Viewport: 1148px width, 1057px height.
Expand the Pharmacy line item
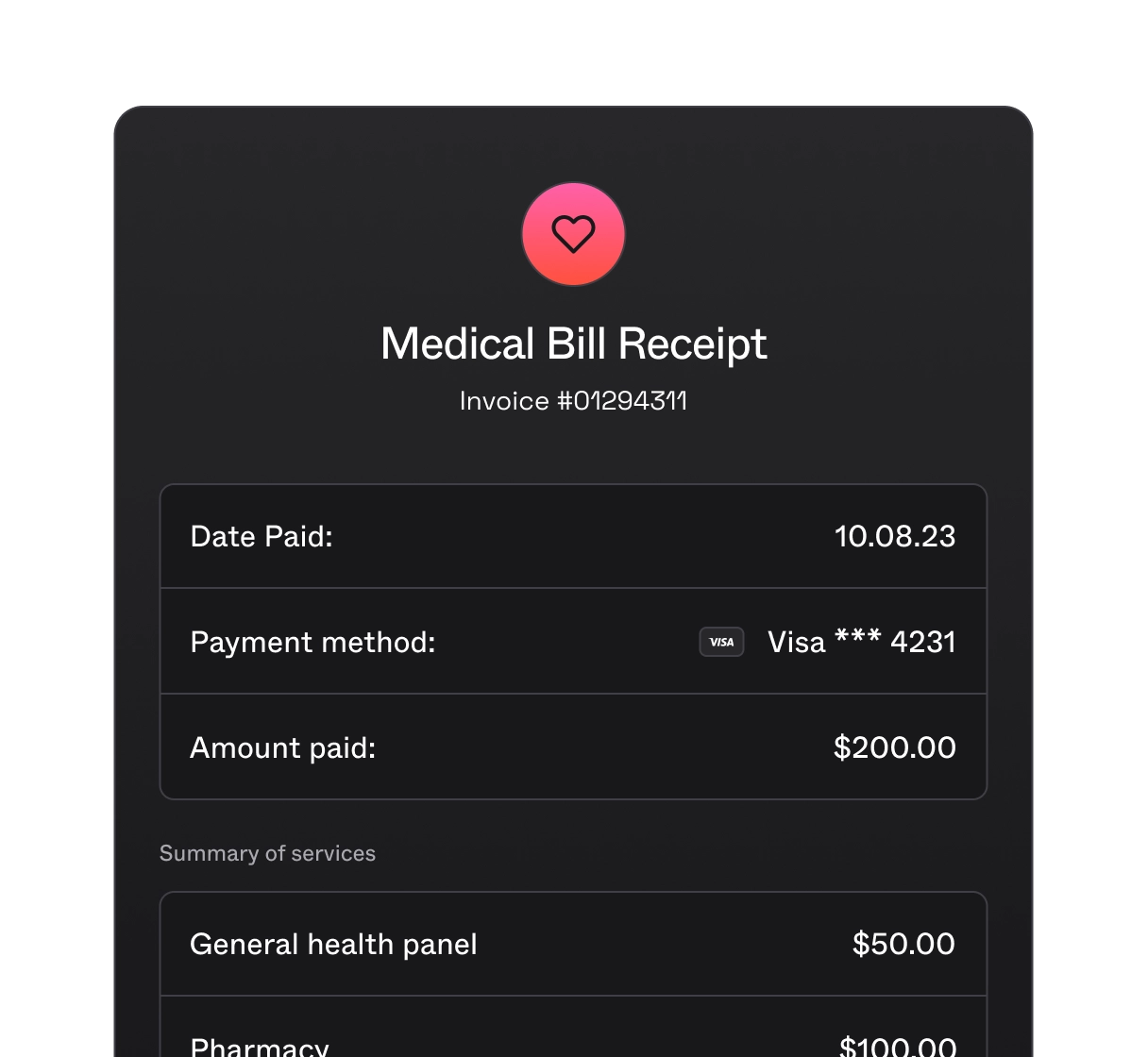tap(573, 1038)
